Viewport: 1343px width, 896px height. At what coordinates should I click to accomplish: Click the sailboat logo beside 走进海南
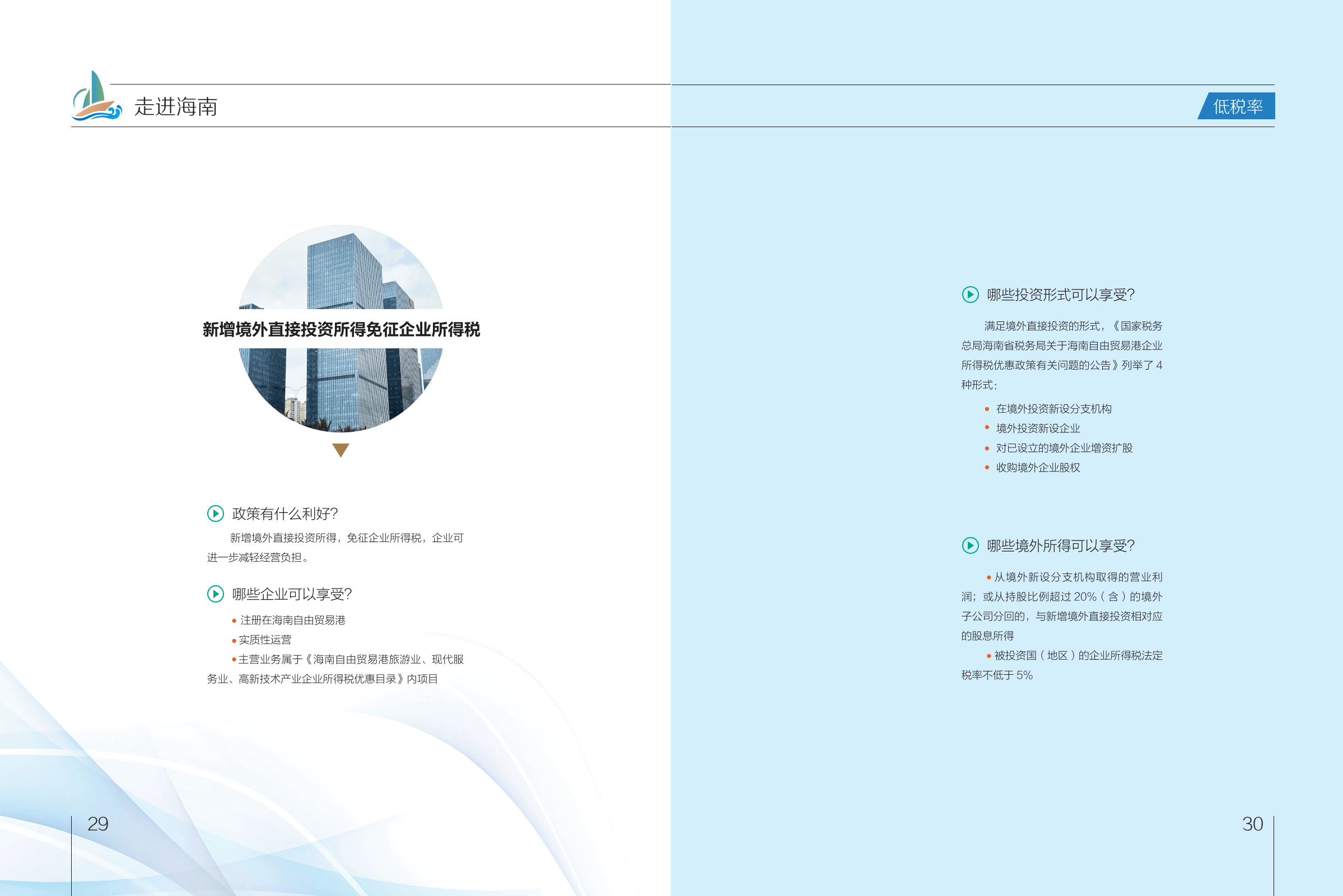point(96,95)
